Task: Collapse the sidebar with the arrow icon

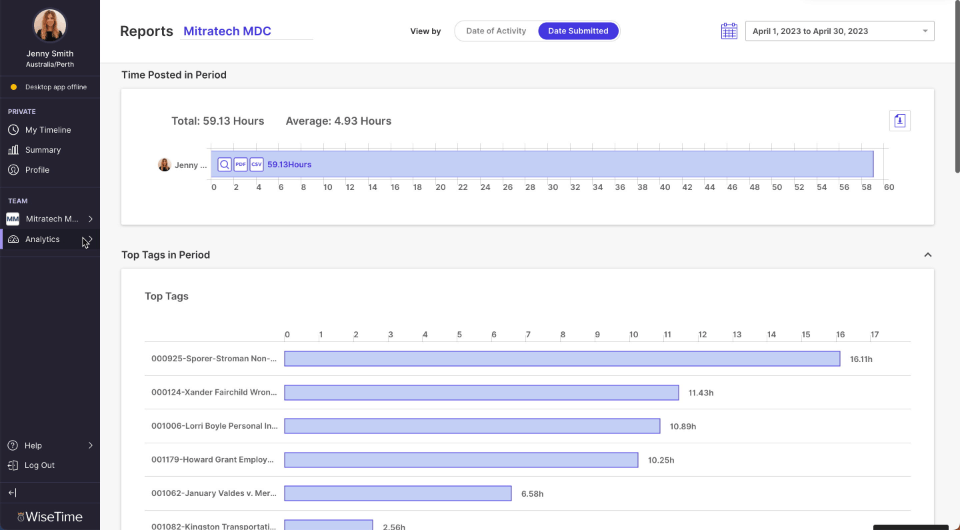Action: pyautogui.click(x=13, y=493)
